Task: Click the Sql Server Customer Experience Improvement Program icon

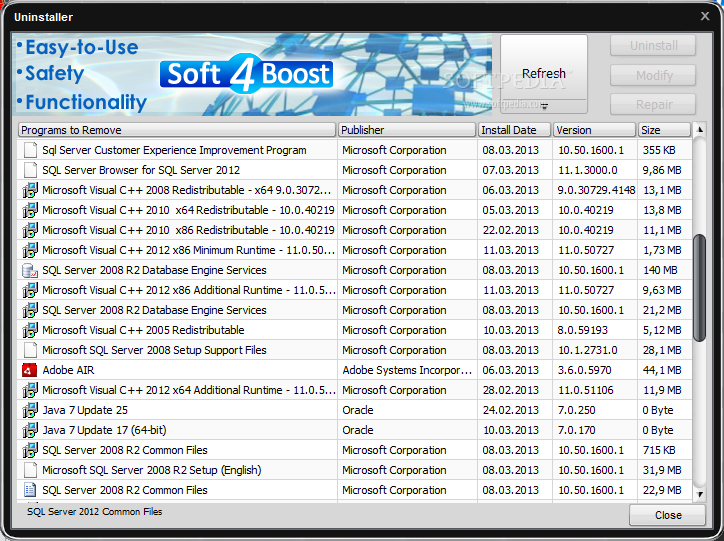Action: (x=30, y=150)
